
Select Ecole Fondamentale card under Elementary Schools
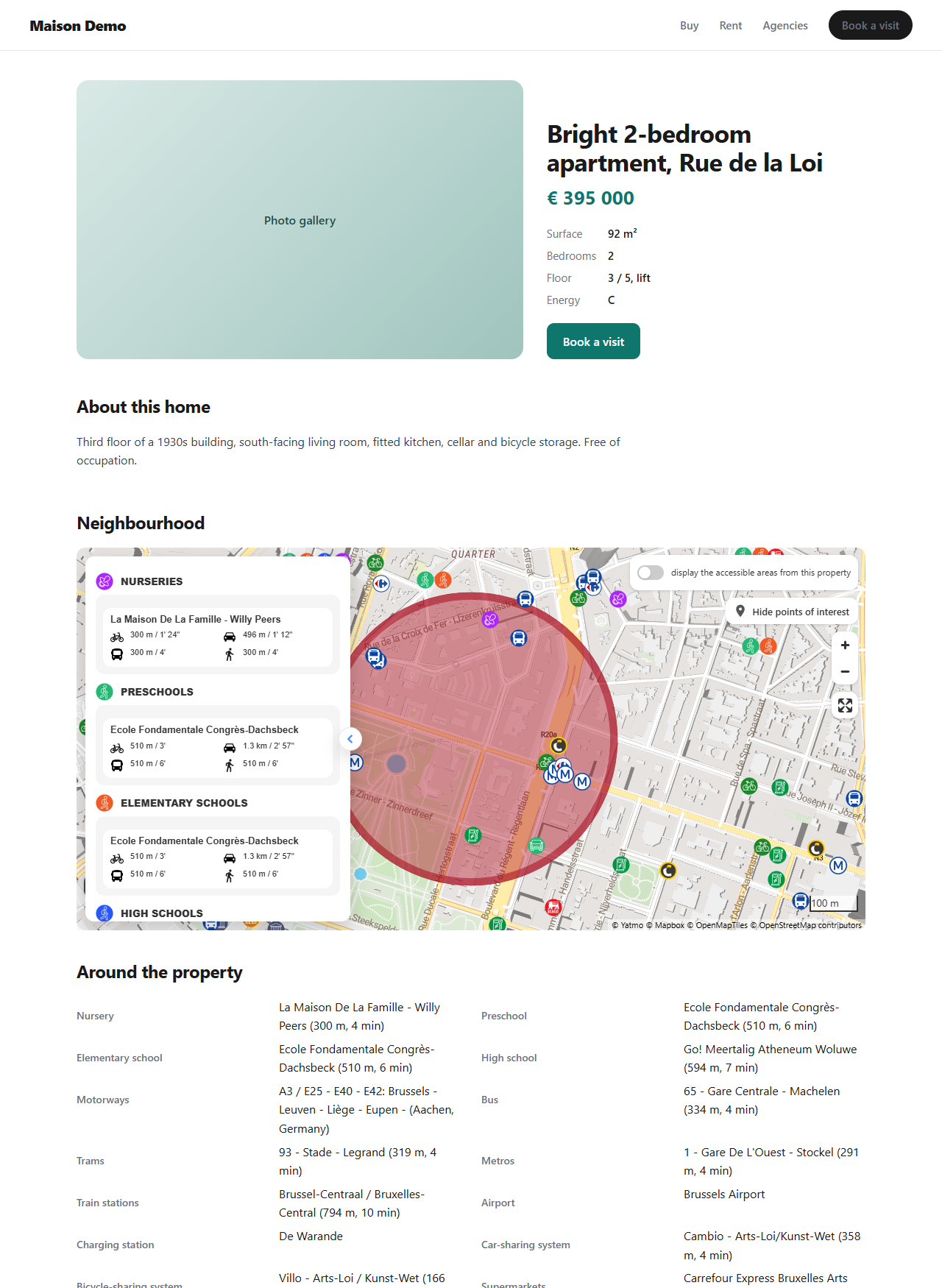coord(218,859)
